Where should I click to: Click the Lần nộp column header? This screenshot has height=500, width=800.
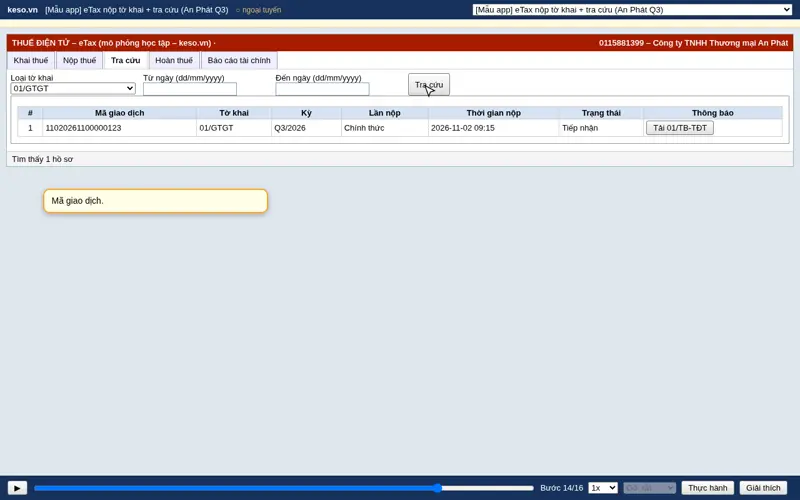385,113
